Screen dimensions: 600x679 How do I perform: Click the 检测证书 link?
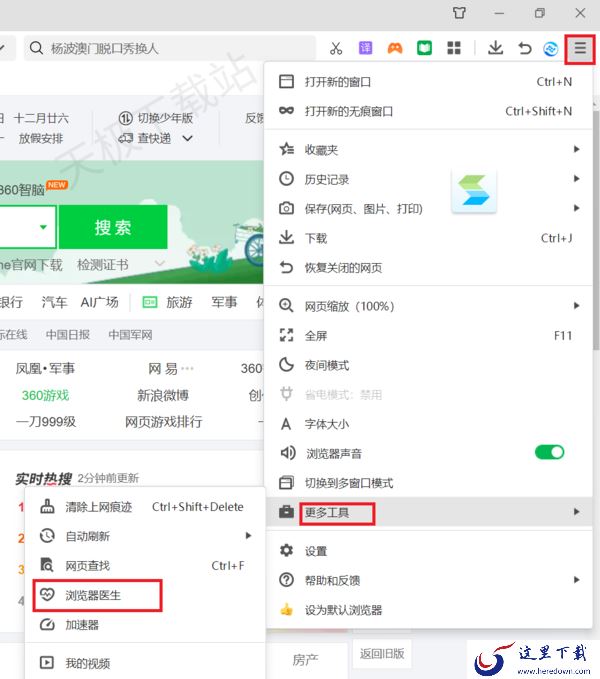[x=103, y=265]
